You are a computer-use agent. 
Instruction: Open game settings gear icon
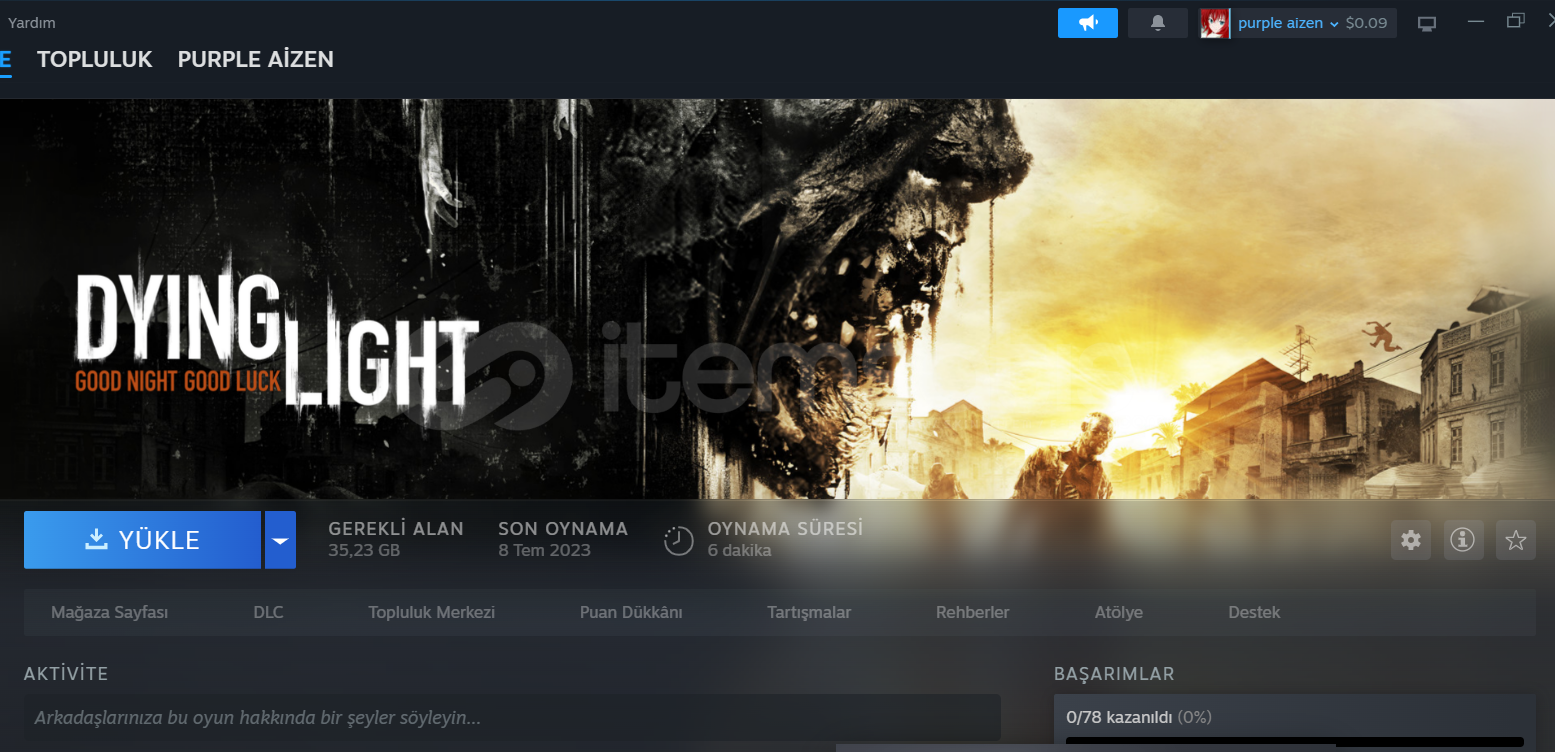(1411, 540)
